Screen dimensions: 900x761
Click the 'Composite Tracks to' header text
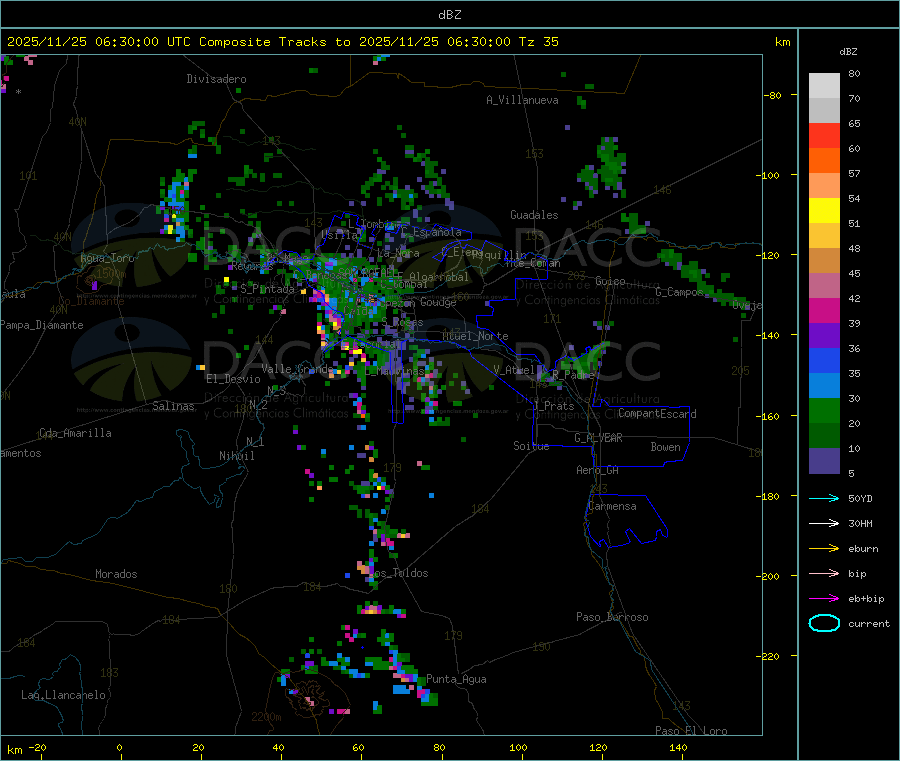tap(275, 42)
